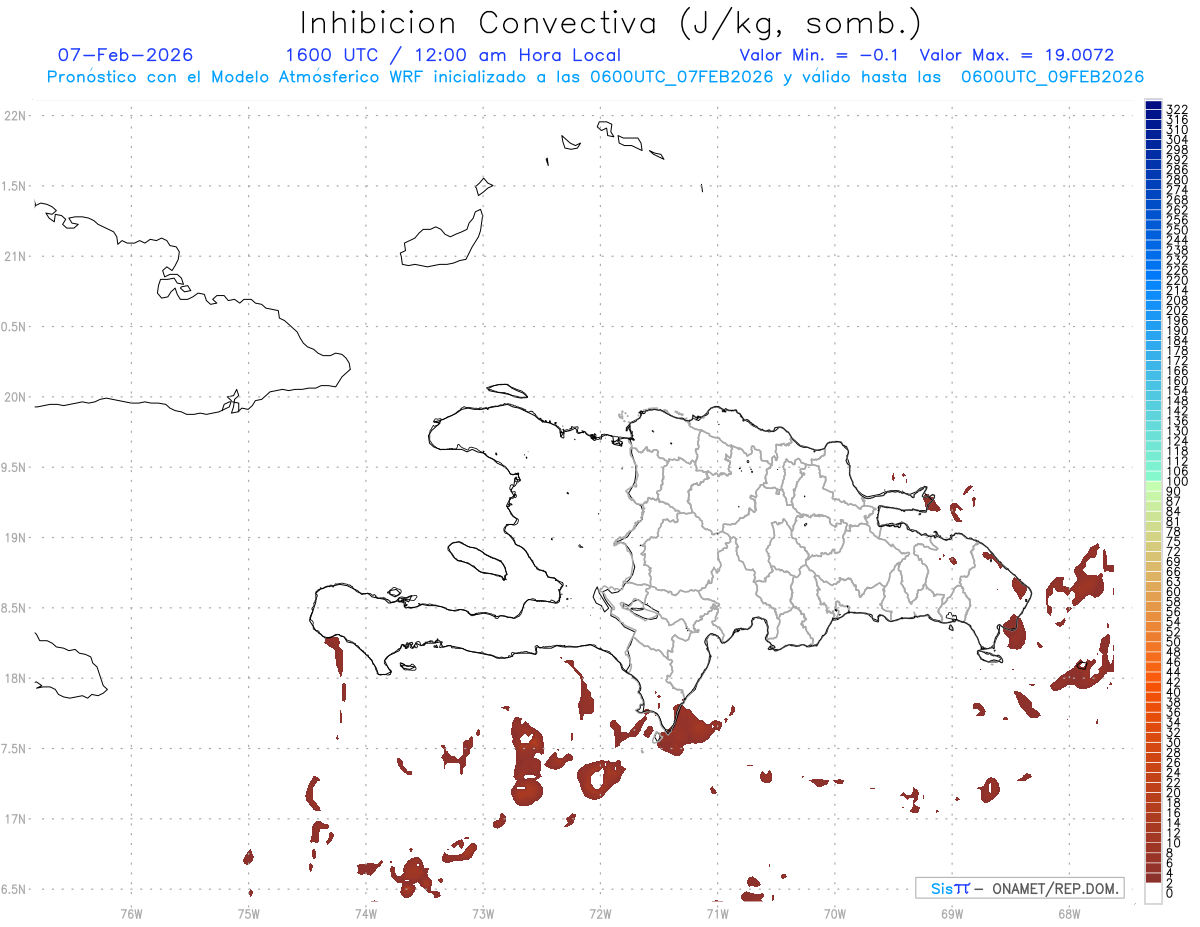Click the title "Inhibicion Convectiva (J/kg, somb.)"
Viewport: 1200px width, 927px height.
(611, 23)
